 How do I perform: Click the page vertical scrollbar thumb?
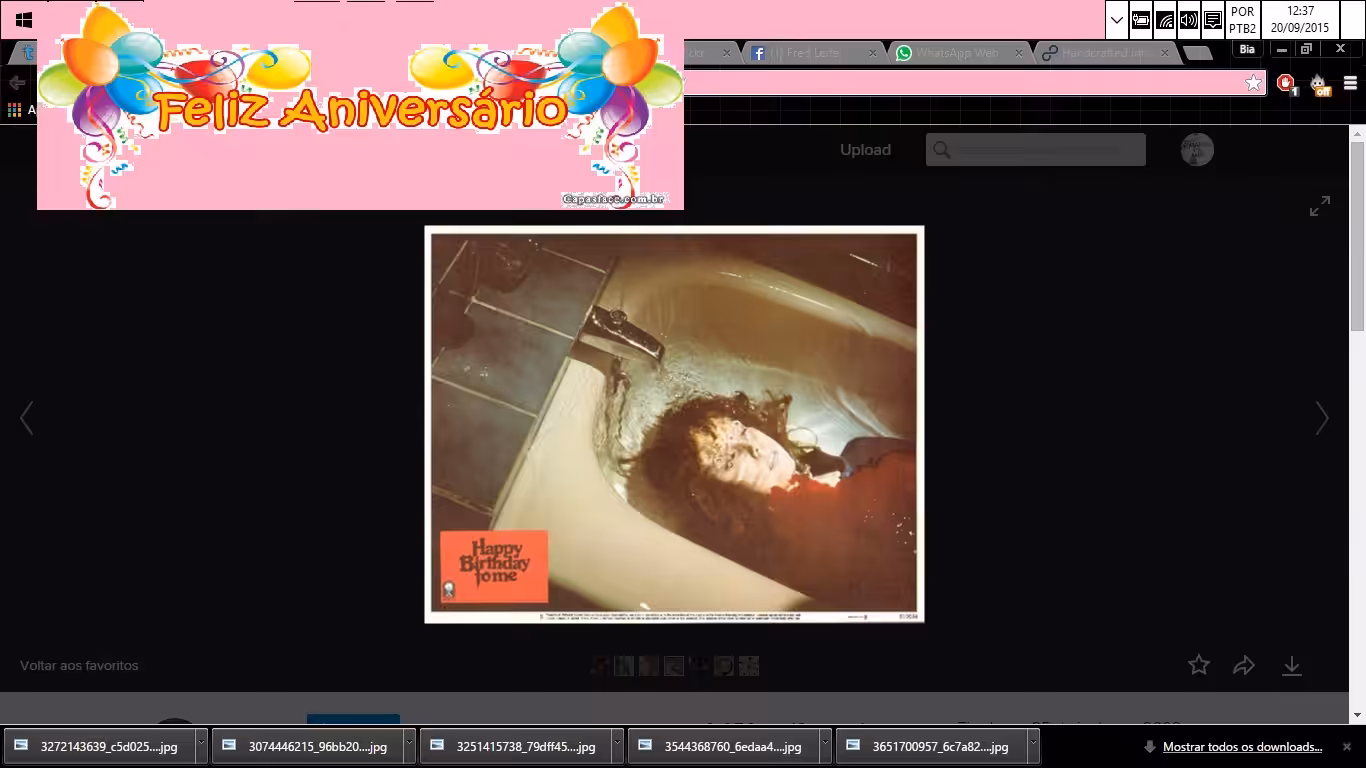1358,236
